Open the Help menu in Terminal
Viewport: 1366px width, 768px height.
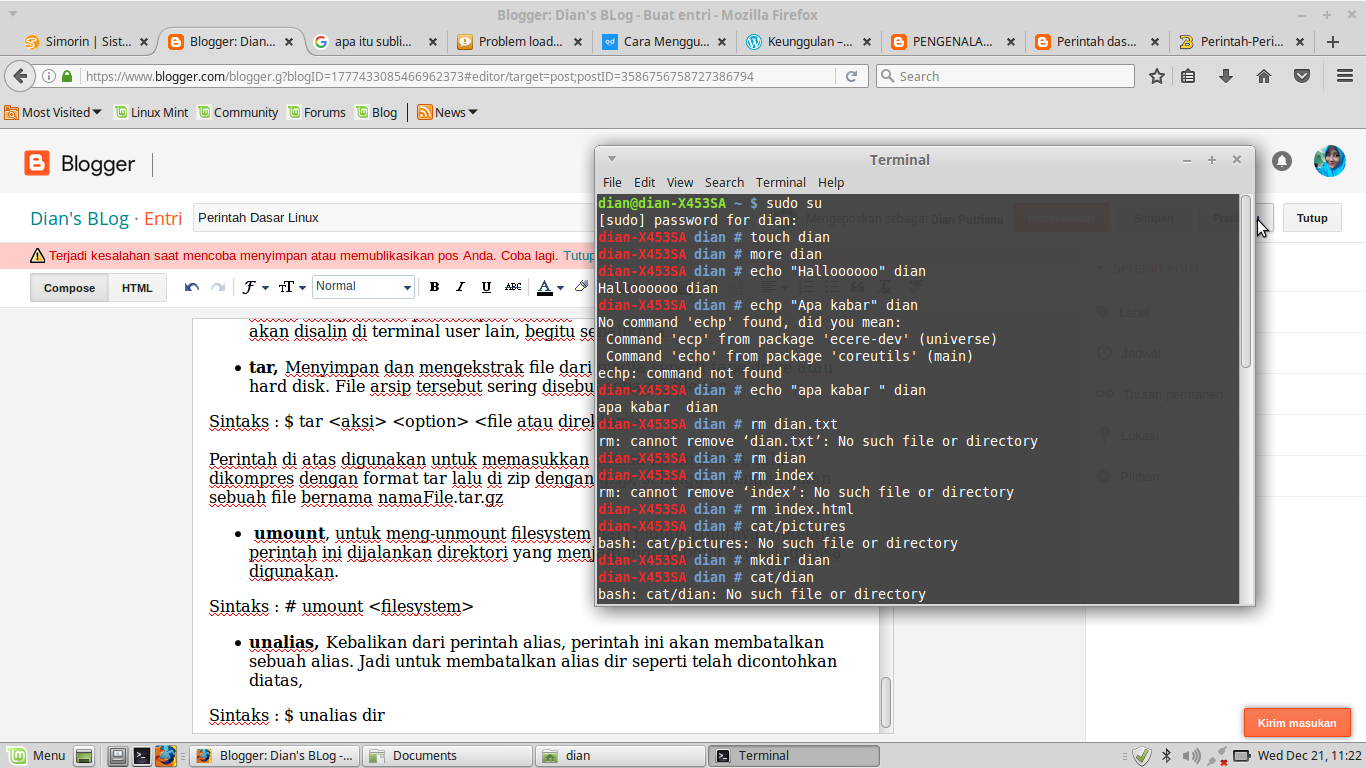pos(831,182)
